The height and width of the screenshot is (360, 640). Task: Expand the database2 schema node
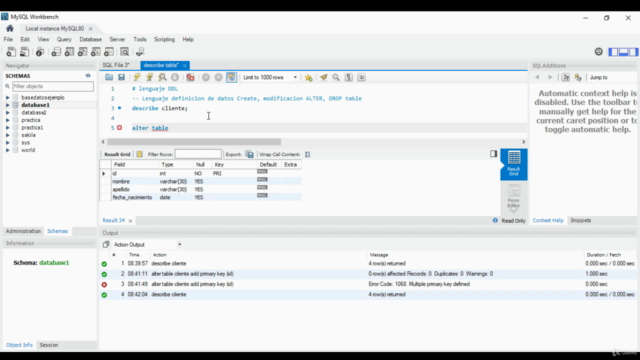coord(7,113)
